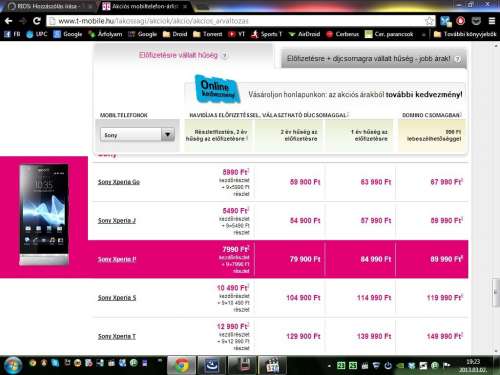Click the page vertical scrollbar thumb

pos(495,293)
